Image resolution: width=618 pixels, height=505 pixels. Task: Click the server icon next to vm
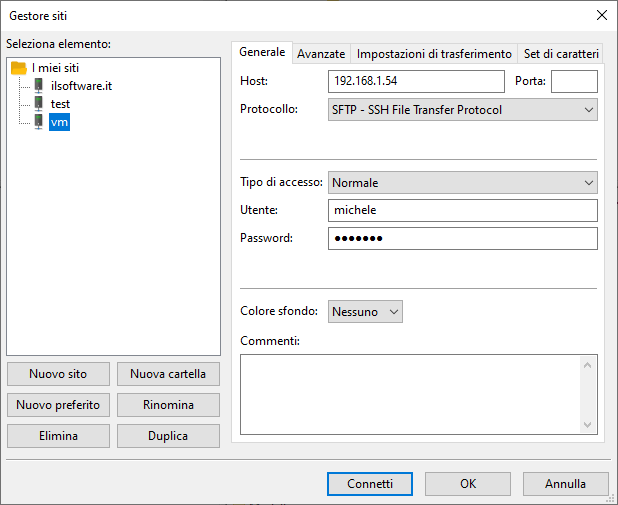pyautogui.click(x=39, y=121)
